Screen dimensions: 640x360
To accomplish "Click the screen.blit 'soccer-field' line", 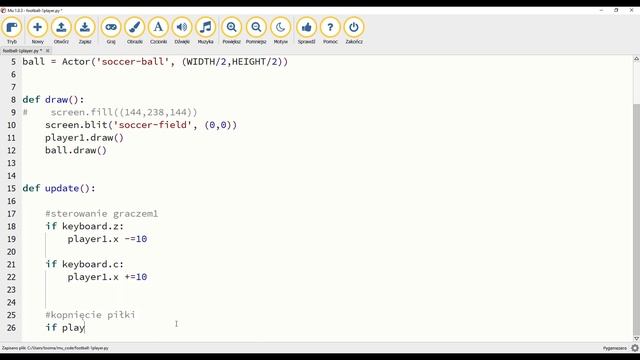I will [x=141, y=125].
